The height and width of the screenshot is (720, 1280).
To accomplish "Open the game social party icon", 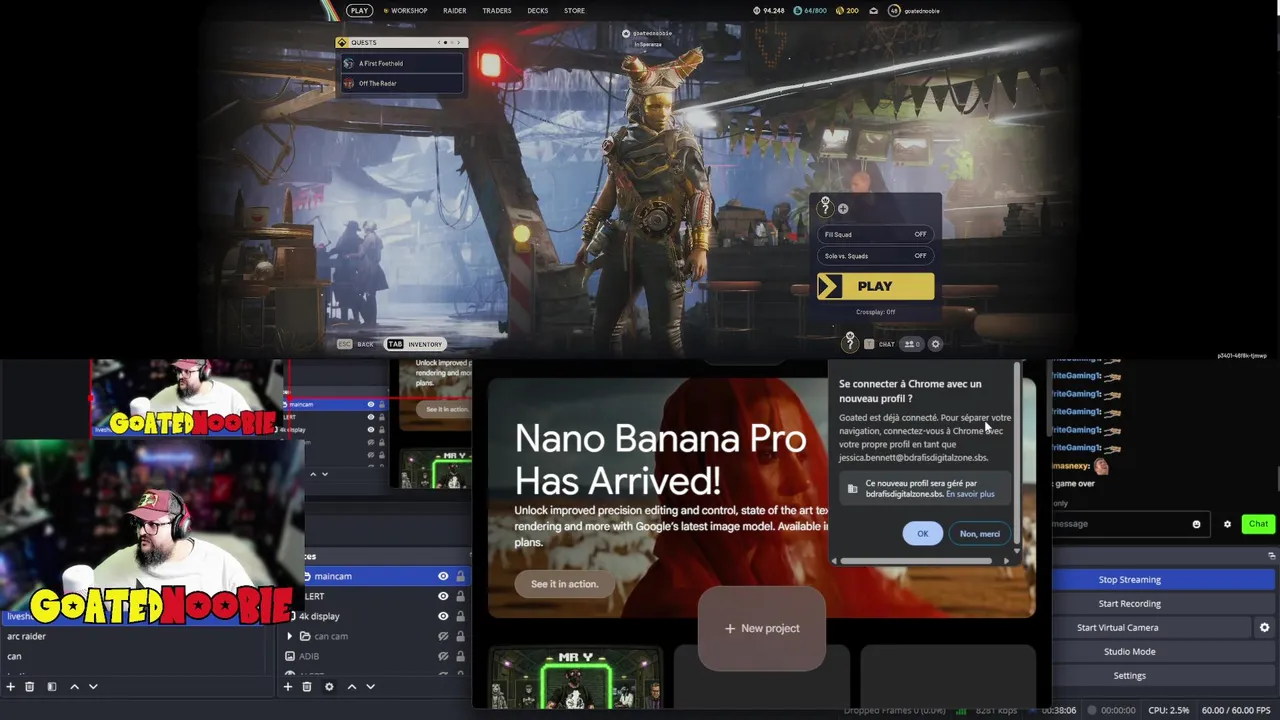I will (x=912, y=344).
